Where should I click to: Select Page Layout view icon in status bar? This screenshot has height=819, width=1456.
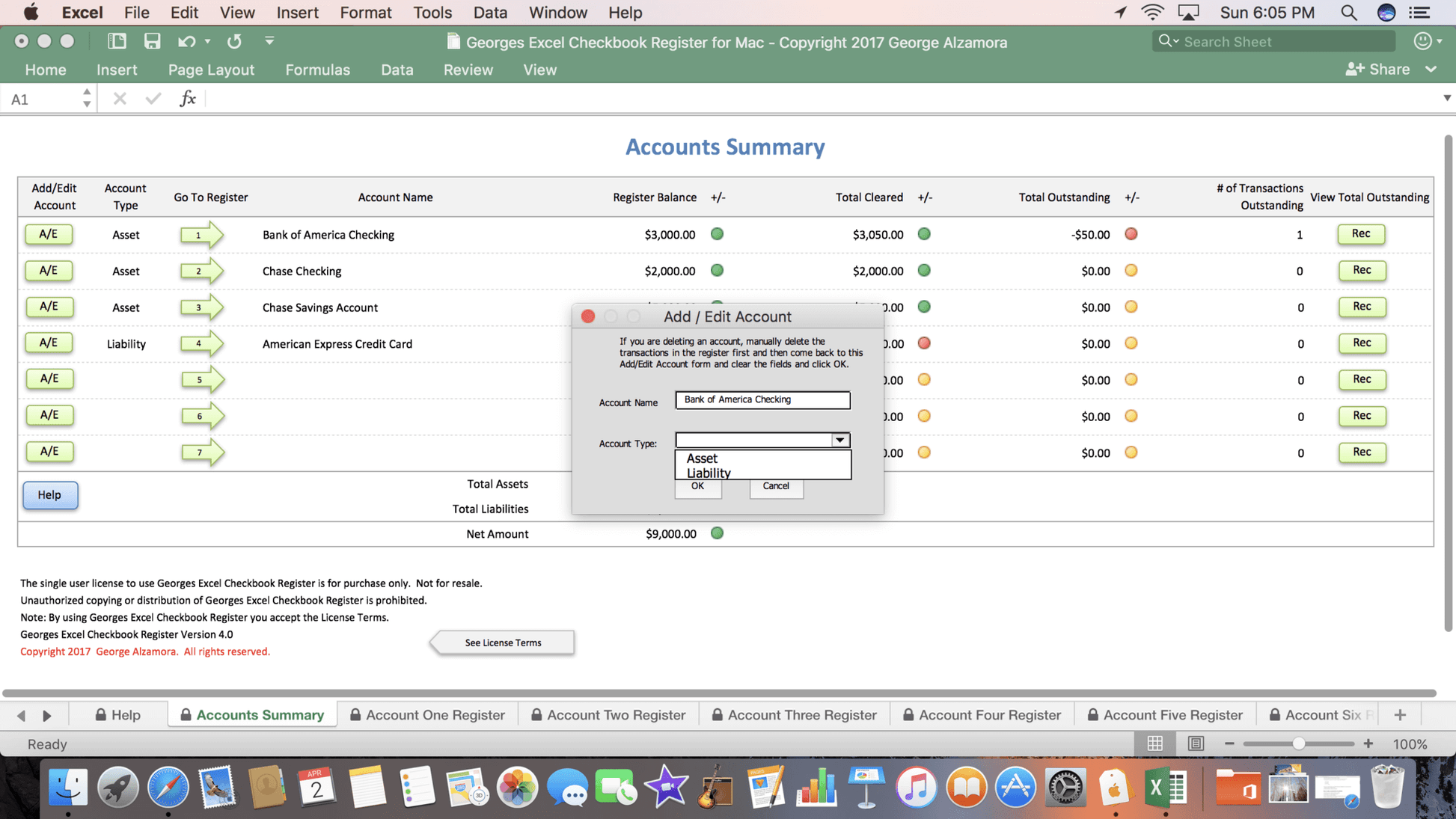tap(1195, 743)
